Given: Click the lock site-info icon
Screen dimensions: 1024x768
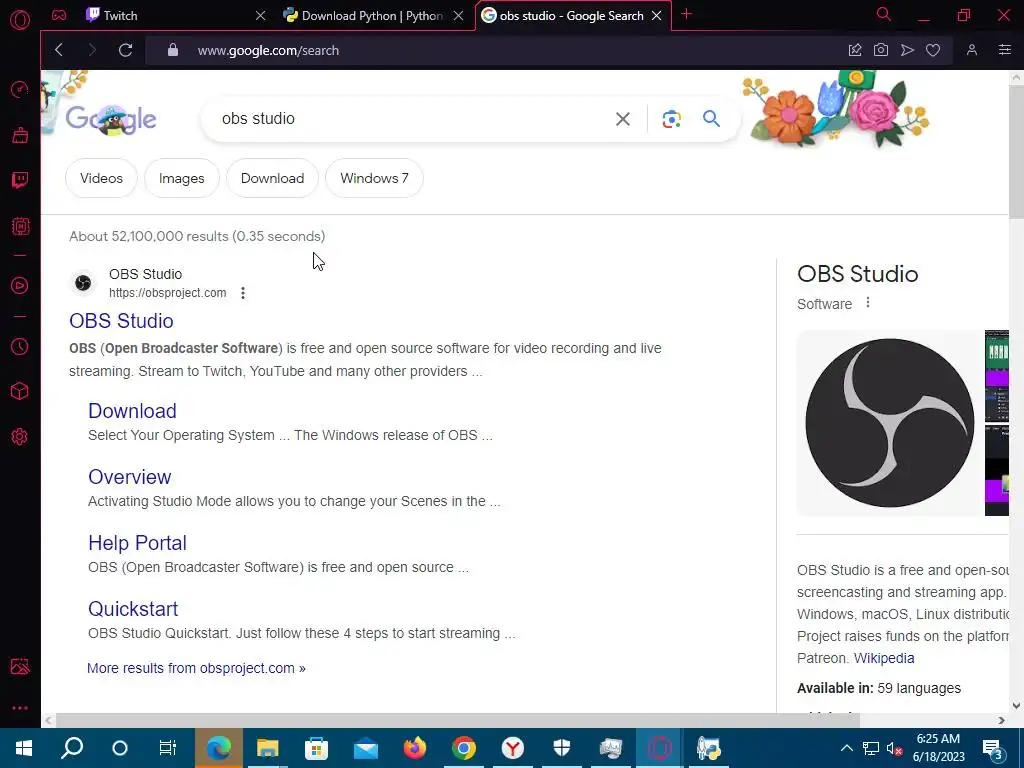Looking at the screenshot, I should pos(173,50).
